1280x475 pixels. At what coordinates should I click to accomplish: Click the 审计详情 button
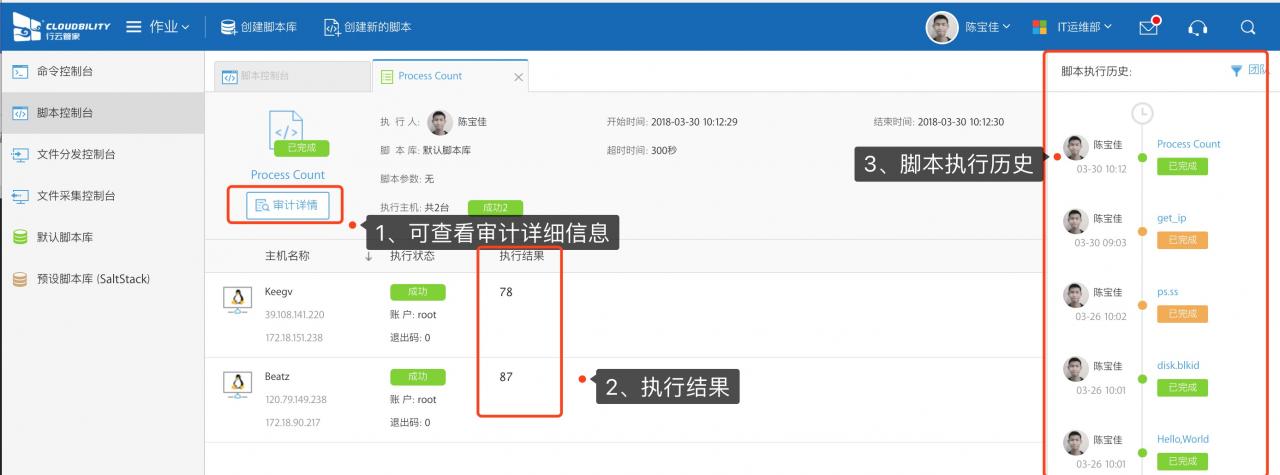pyautogui.click(x=286, y=205)
